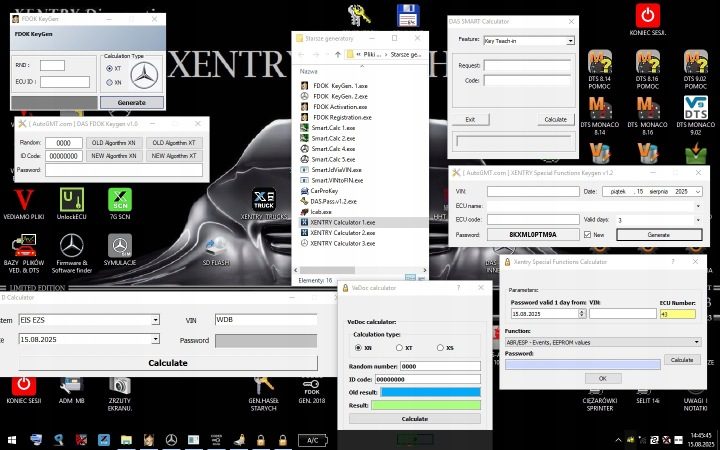Launch DTS MONACO 8.14 shortcut
Viewport: 720px width, 450px height.
[599, 116]
